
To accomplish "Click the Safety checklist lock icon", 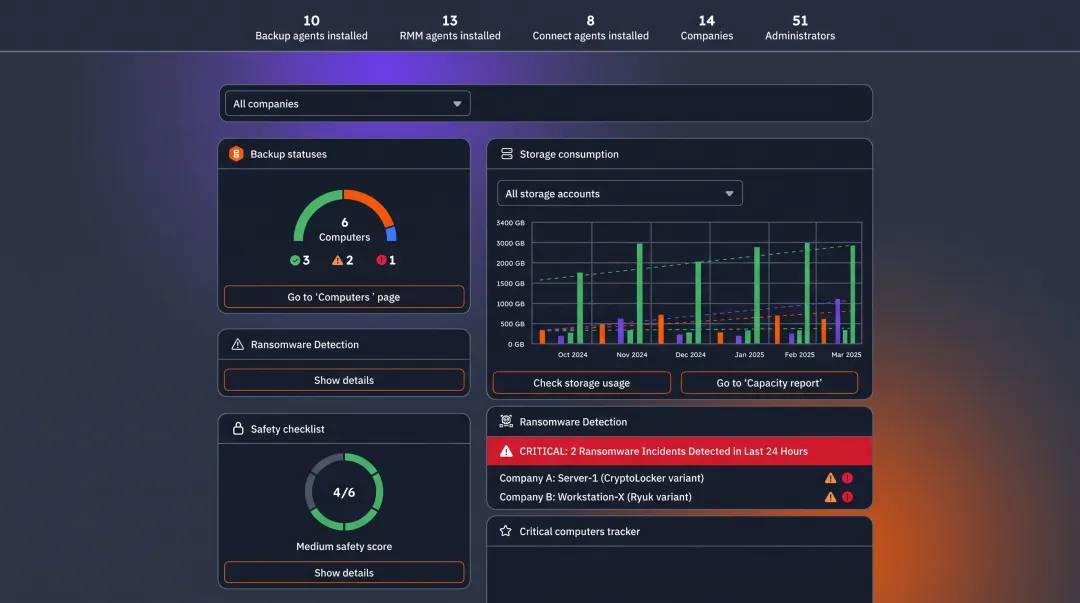I will [x=238, y=428].
